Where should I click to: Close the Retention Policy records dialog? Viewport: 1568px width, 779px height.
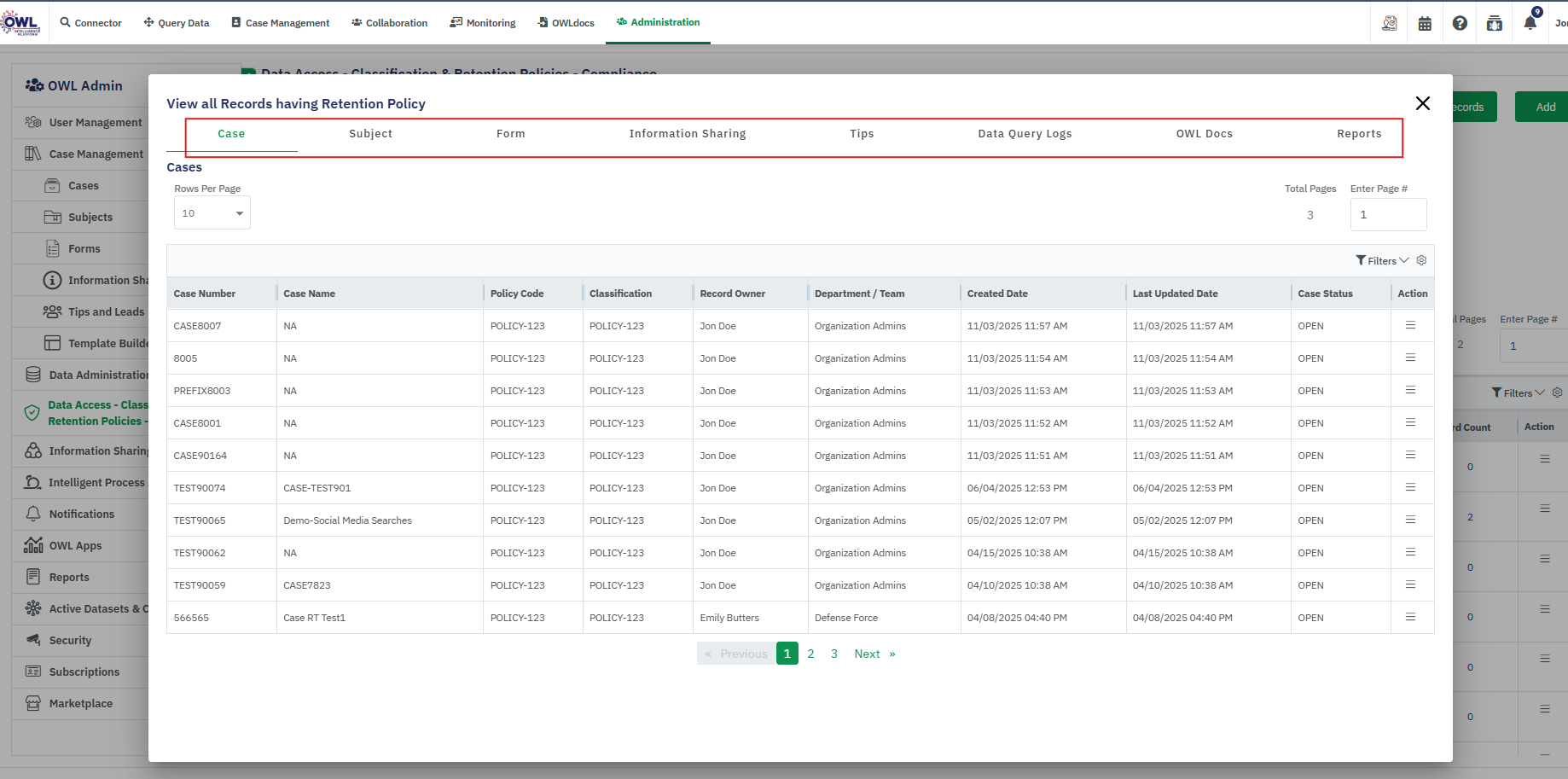click(x=1422, y=103)
